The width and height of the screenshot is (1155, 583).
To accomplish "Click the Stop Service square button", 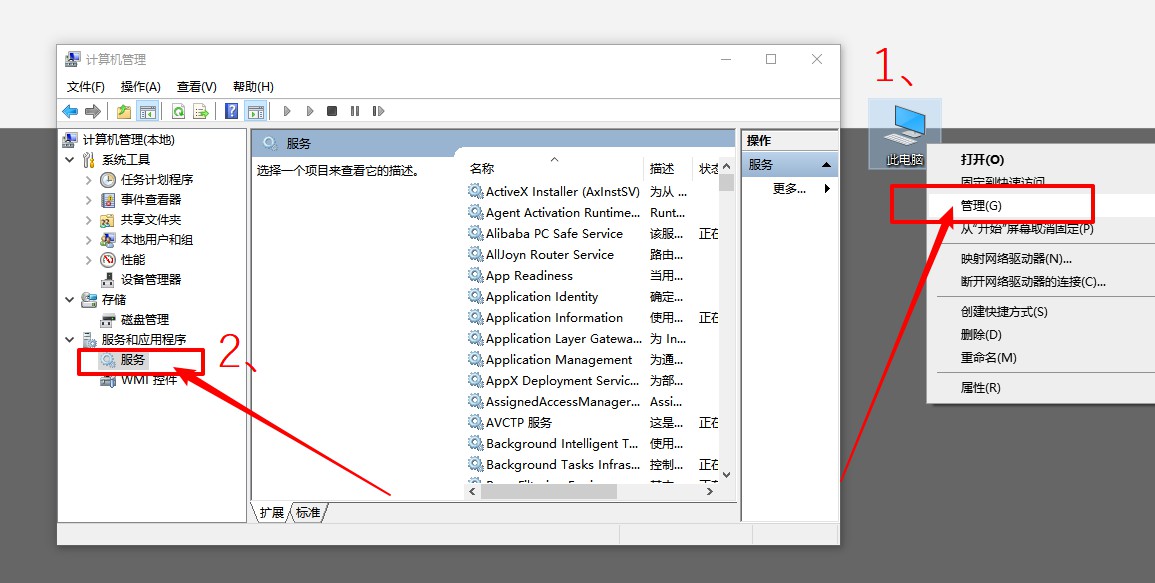I will (332, 111).
